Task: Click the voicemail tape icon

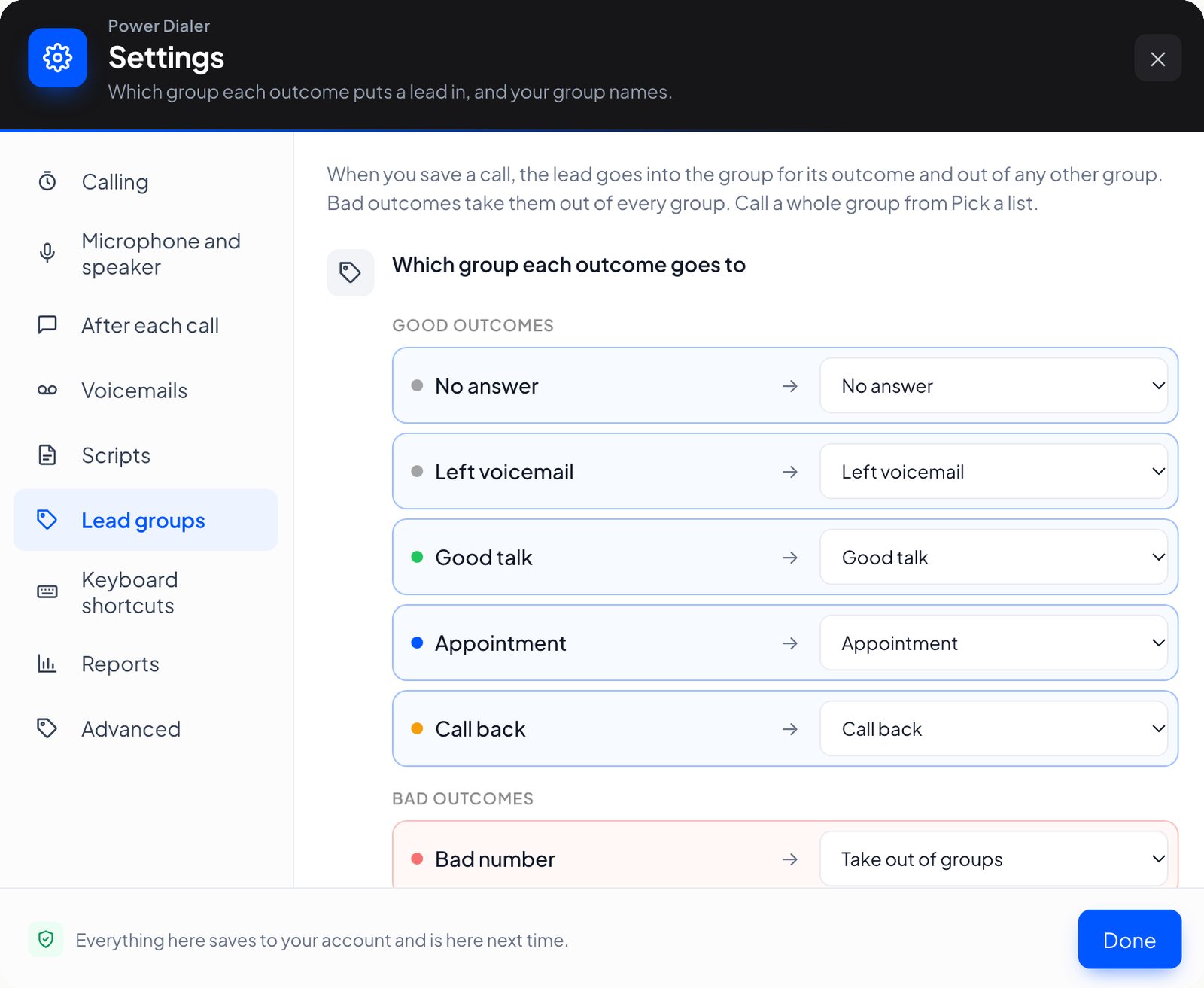Action: tap(47, 390)
